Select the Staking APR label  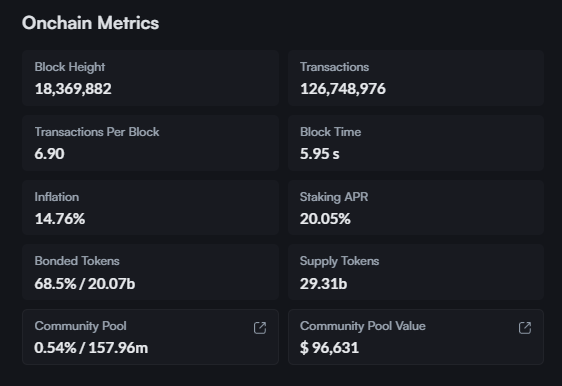[x=334, y=197]
